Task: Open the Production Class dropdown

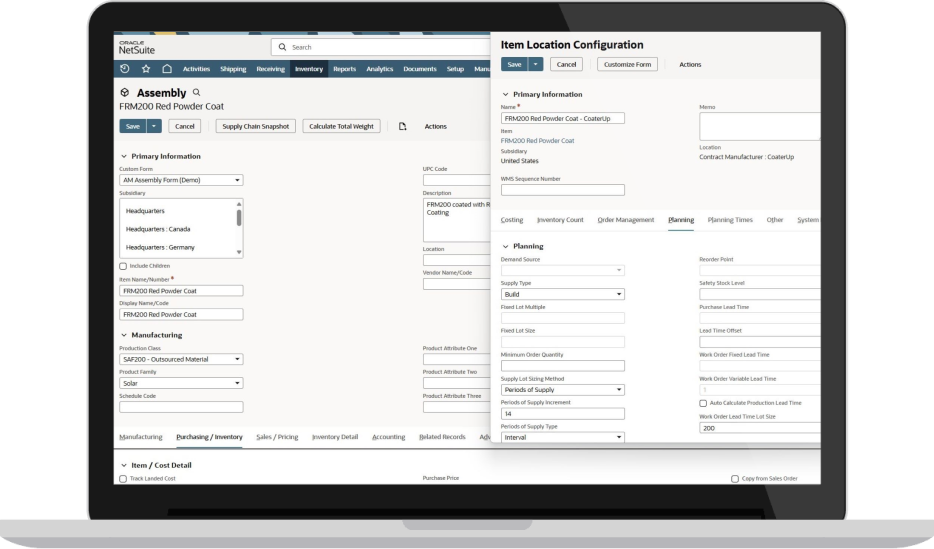Action: coord(181,359)
